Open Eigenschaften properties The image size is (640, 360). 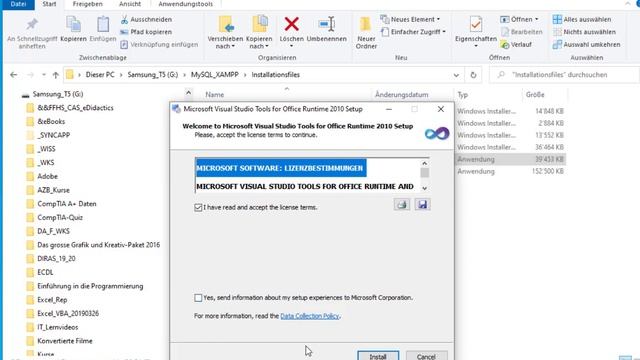click(476, 32)
